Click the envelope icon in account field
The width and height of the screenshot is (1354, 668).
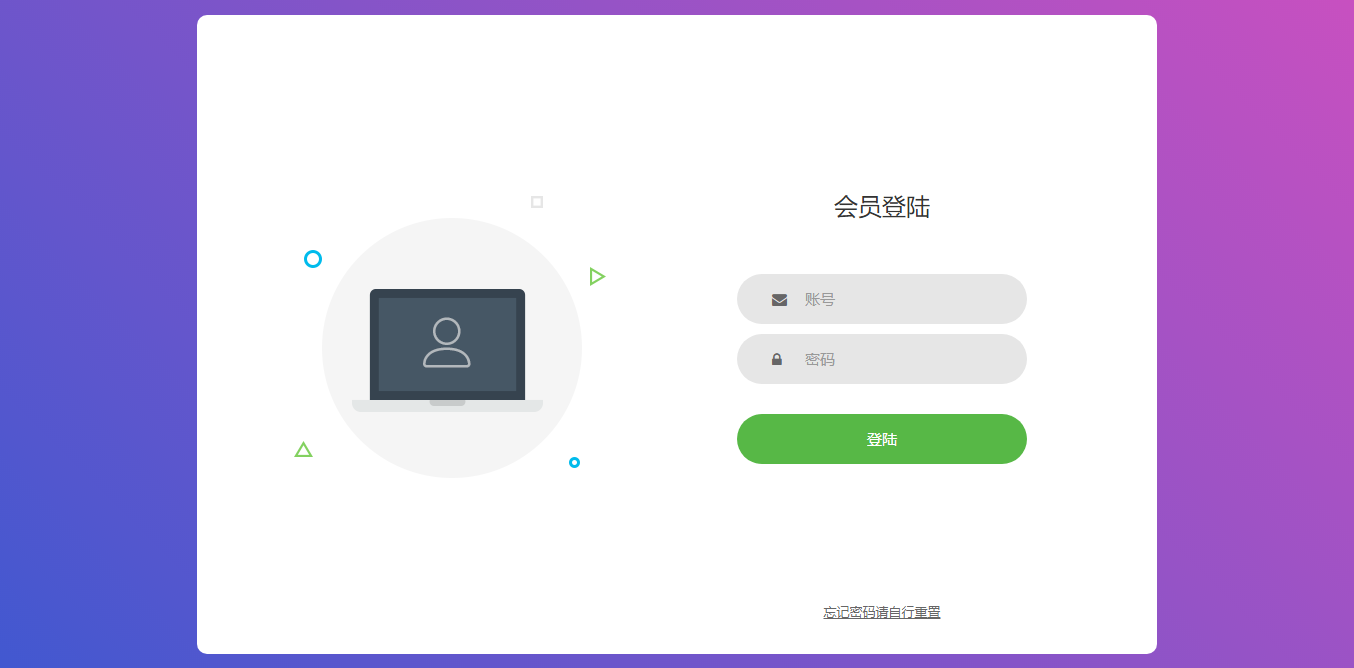779,300
